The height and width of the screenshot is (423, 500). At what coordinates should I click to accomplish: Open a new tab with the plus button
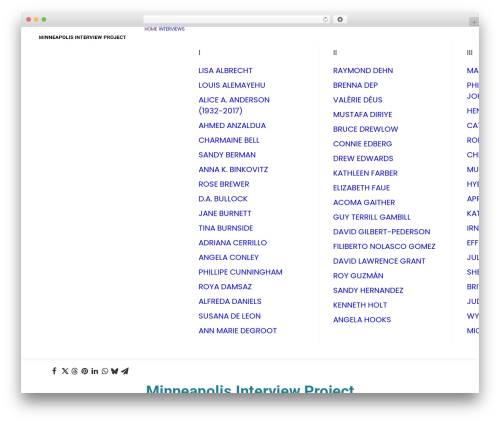tap(474, 22)
